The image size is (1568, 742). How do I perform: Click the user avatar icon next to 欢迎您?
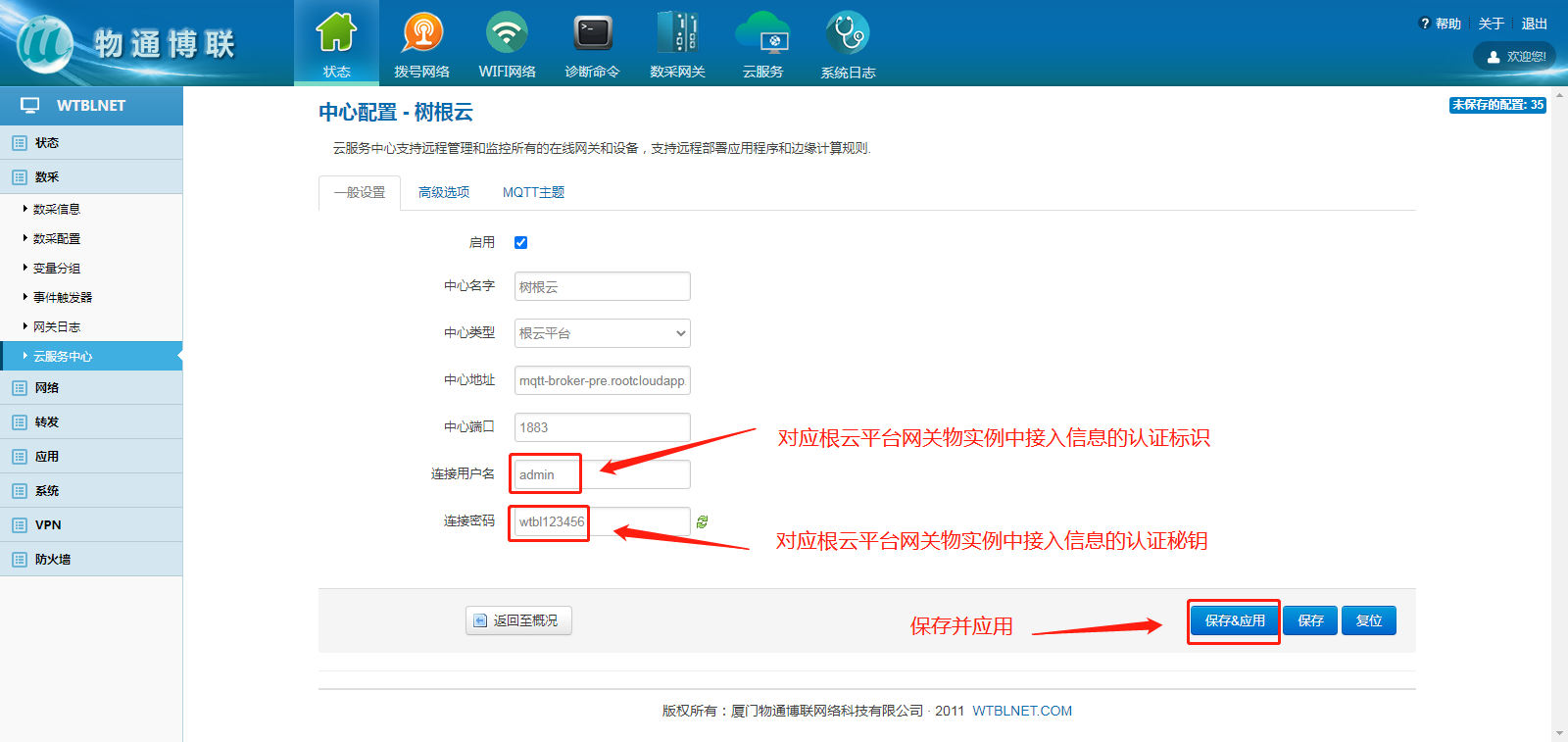pos(1494,57)
